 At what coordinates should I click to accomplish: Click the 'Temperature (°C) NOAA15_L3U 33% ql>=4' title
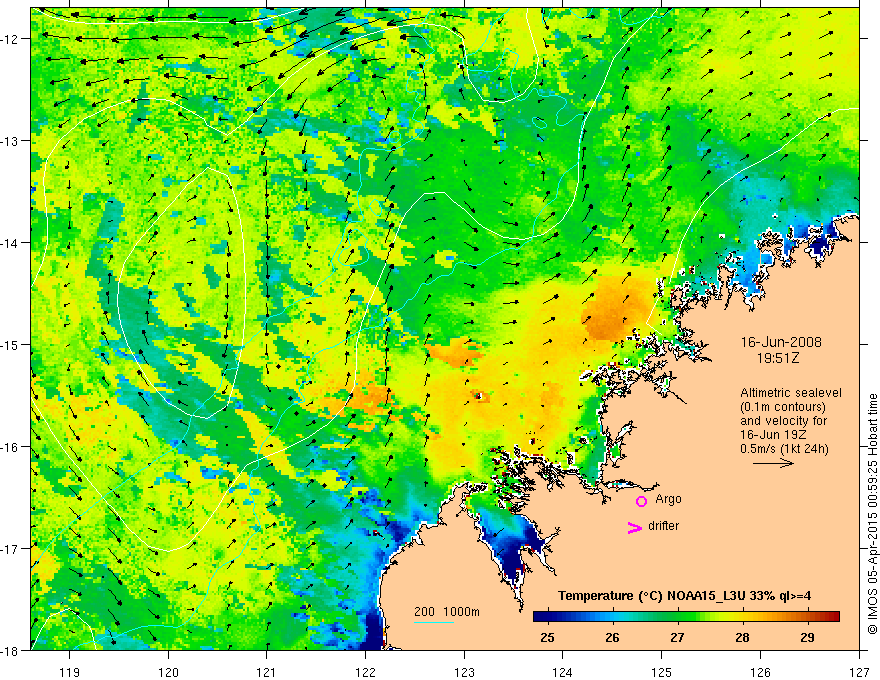click(x=684, y=596)
